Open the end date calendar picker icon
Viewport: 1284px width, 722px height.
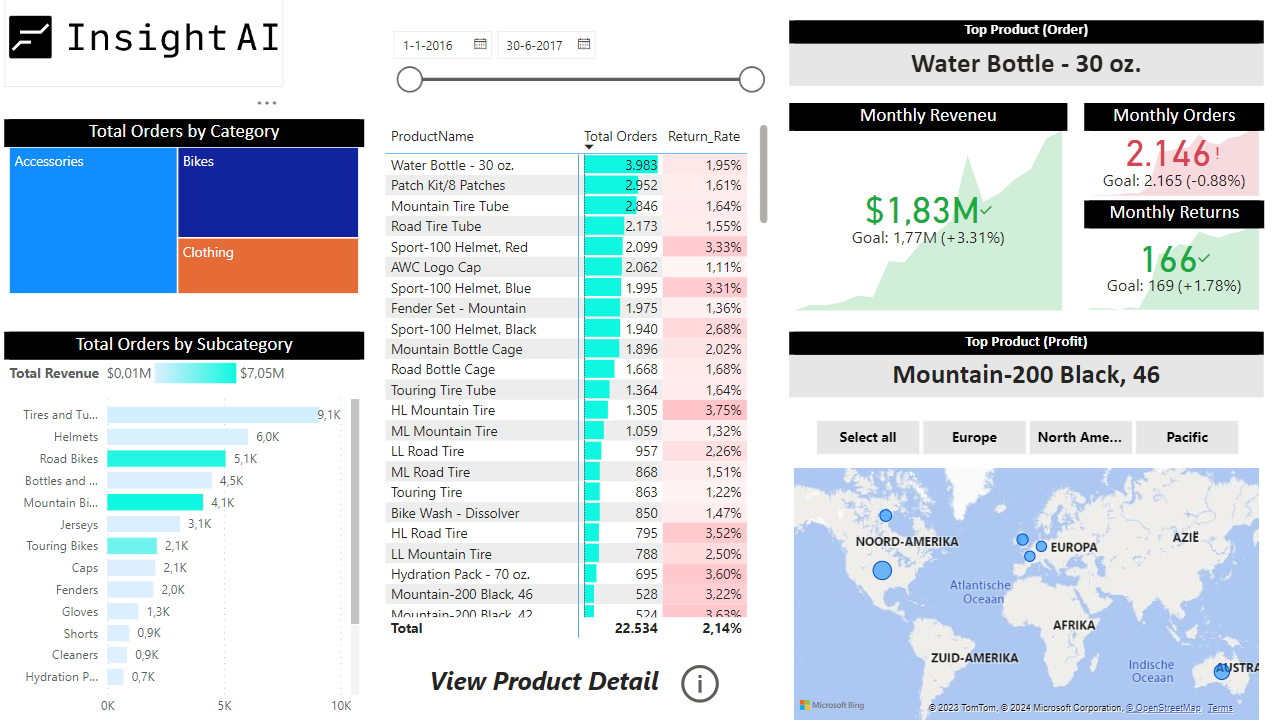click(584, 44)
